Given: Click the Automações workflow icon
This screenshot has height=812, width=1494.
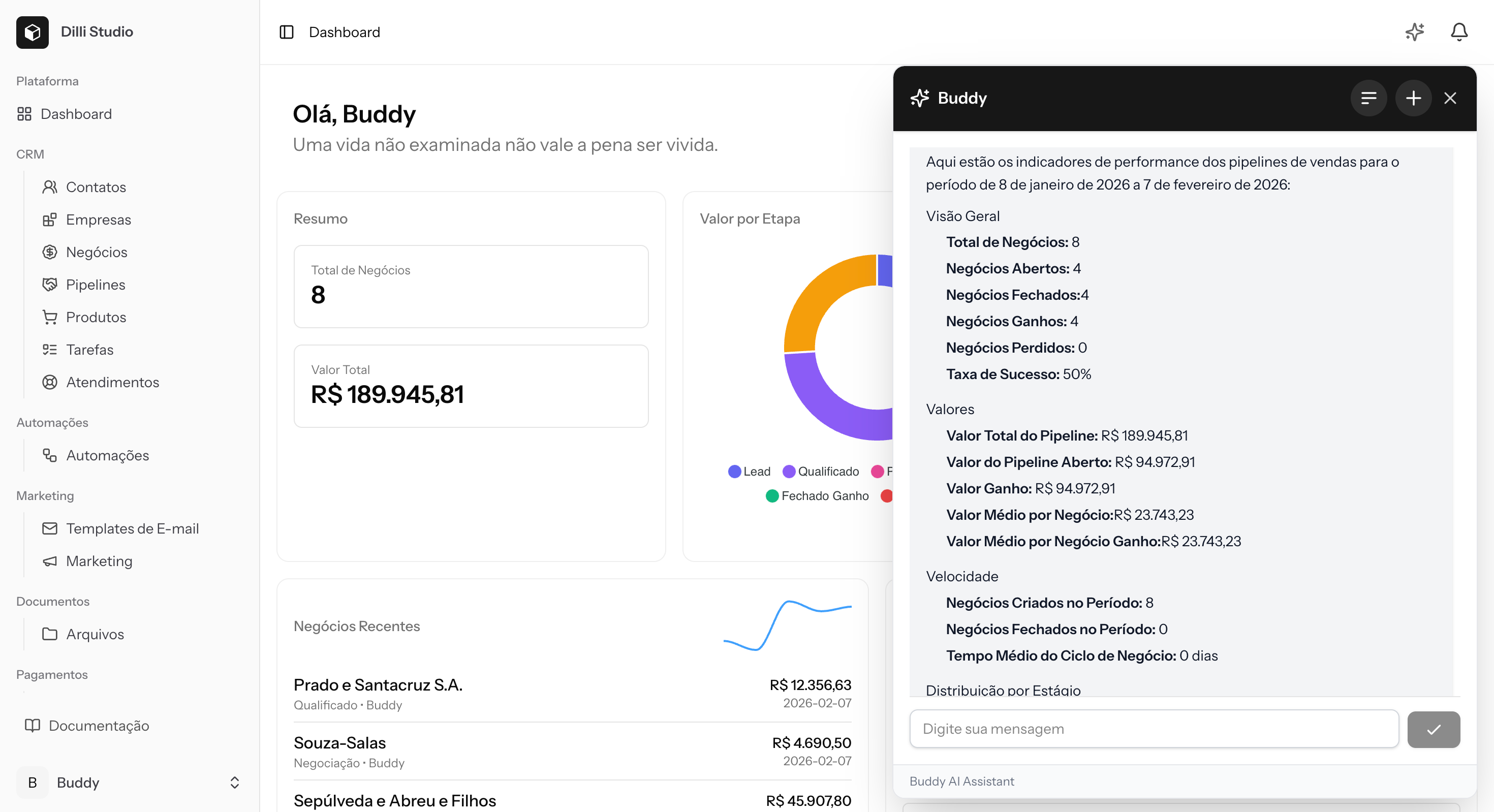Looking at the screenshot, I should click(x=50, y=455).
